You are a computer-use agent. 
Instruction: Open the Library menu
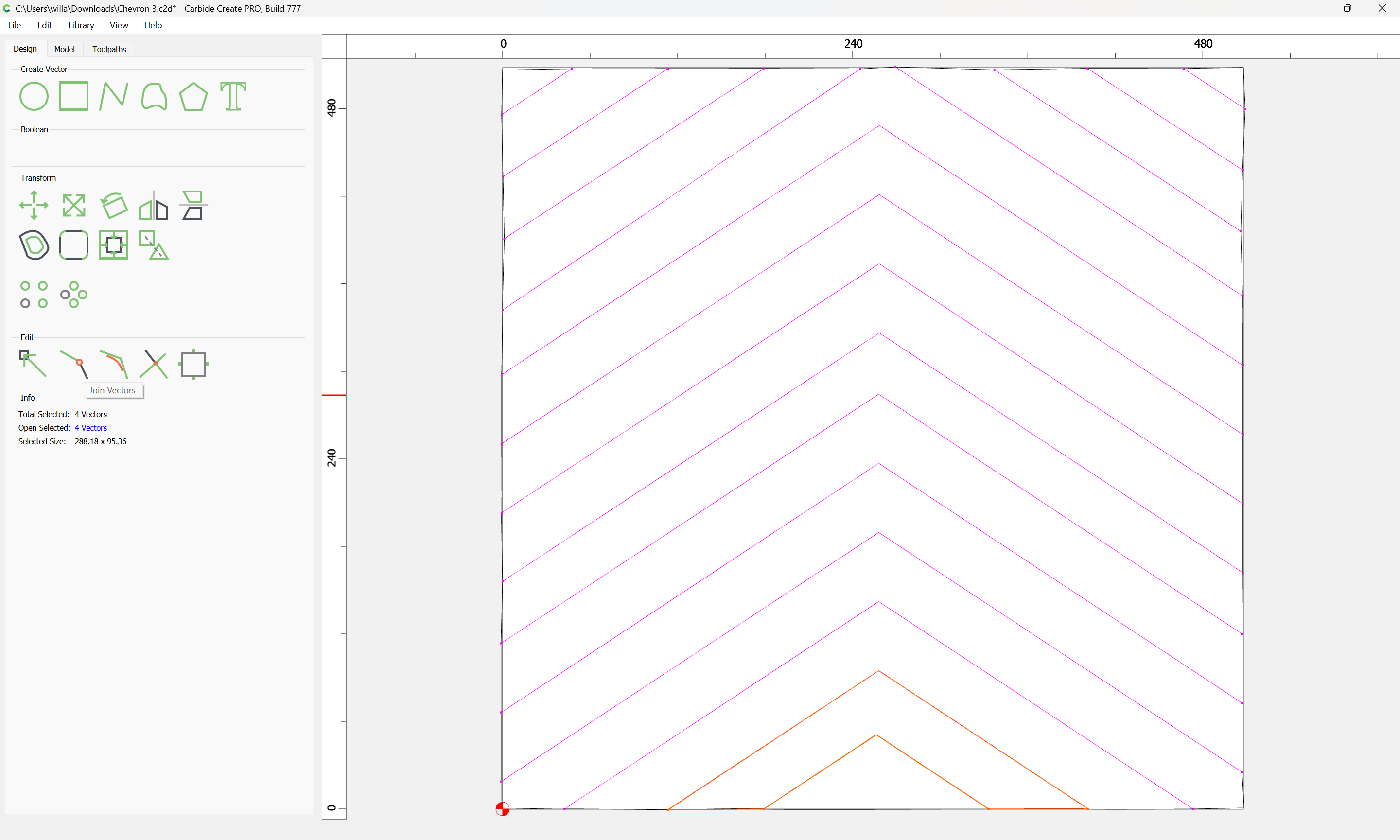(81, 25)
